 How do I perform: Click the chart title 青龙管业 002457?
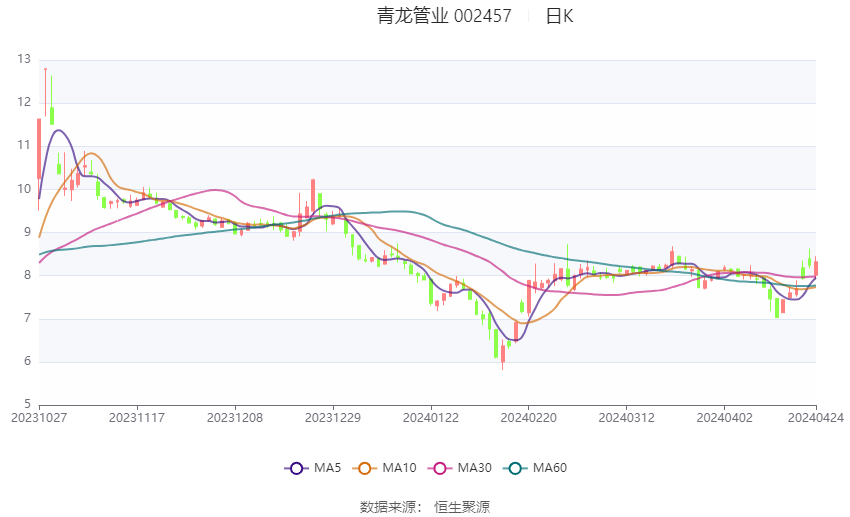point(444,16)
